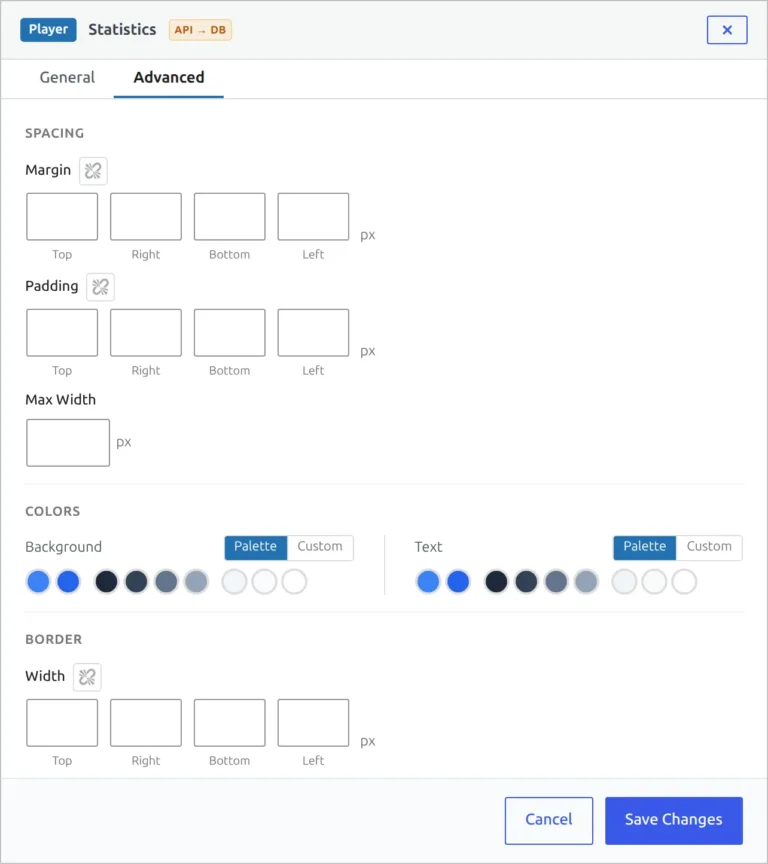Select Palette mode for Text color
This screenshot has width=768, height=864.
click(645, 547)
